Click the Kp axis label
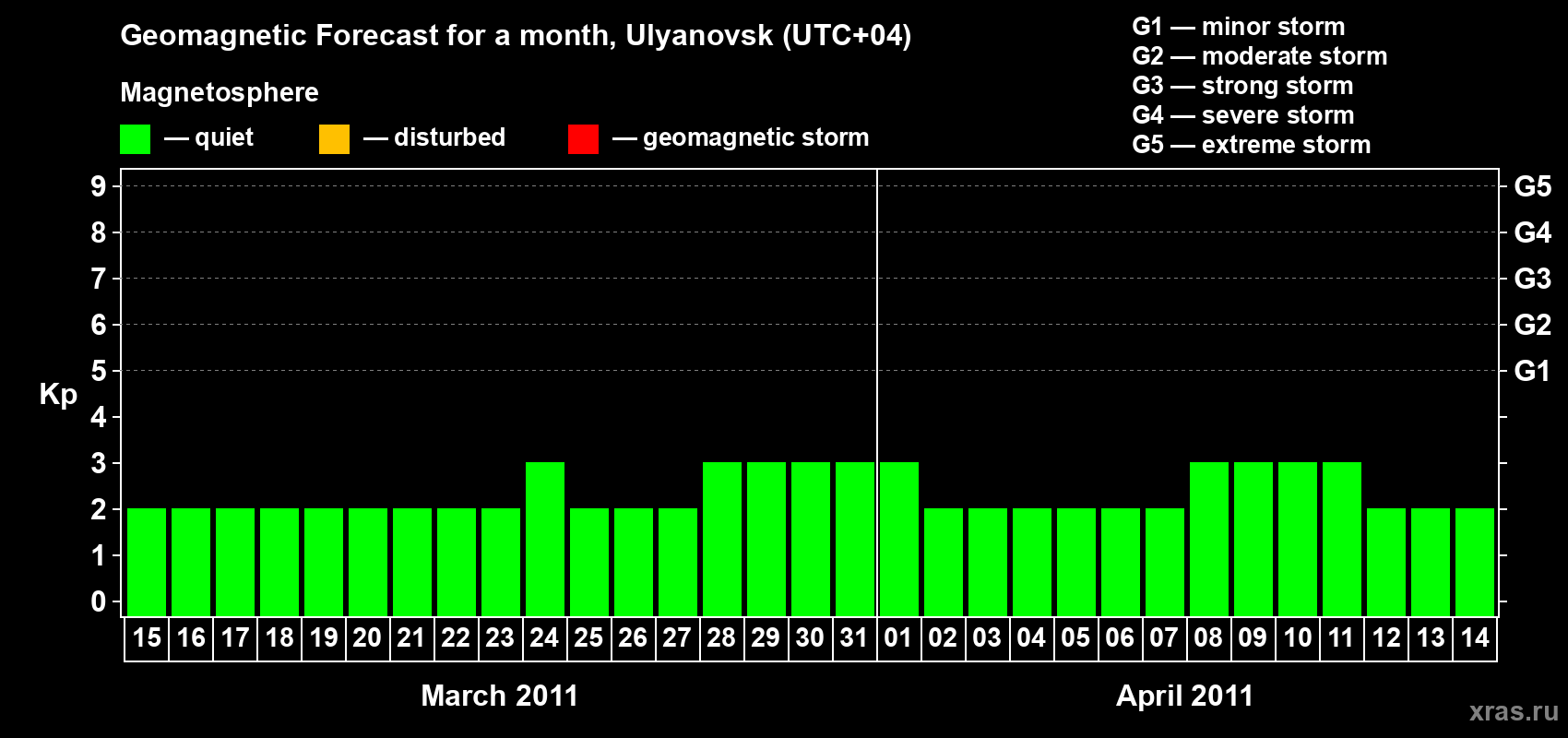 click(58, 395)
